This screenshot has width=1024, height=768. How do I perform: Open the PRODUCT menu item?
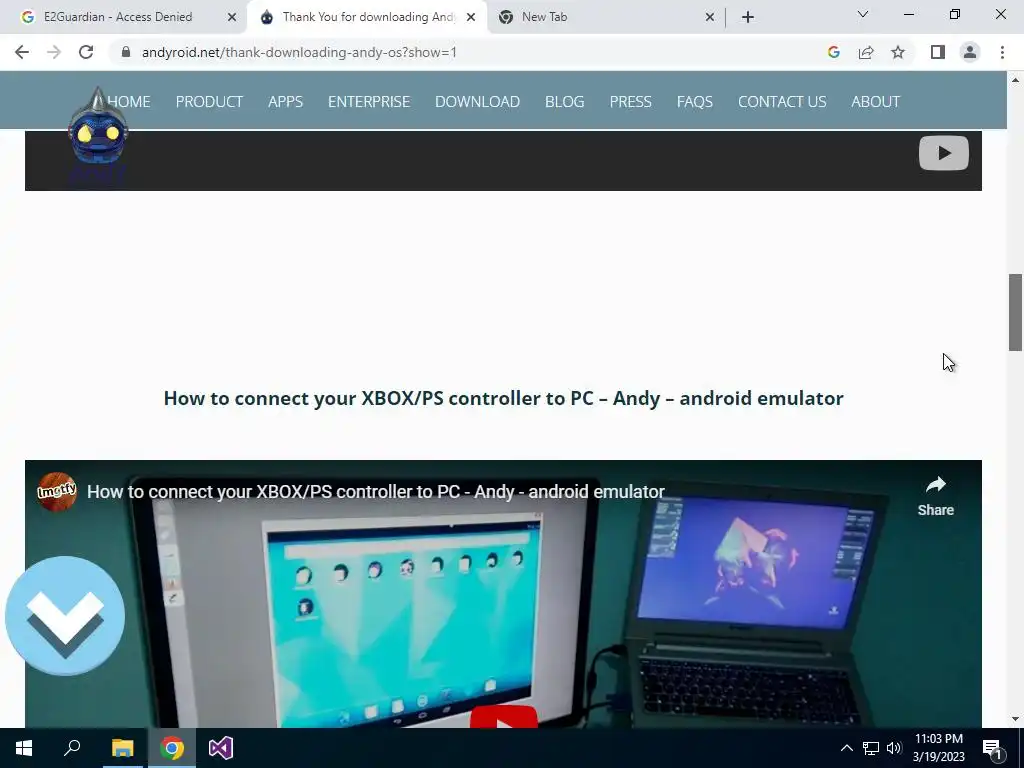pos(209,102)
